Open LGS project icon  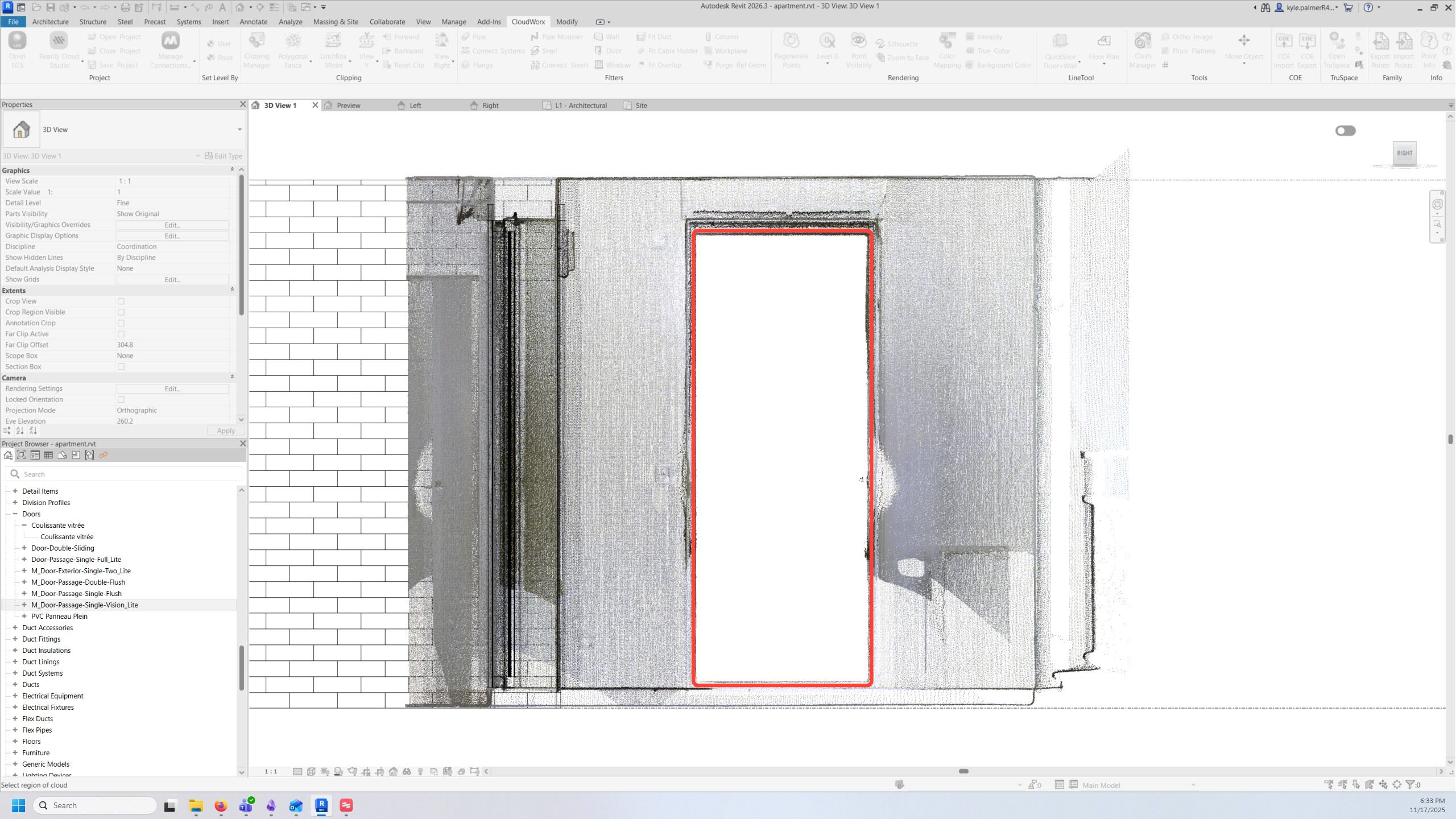[17, 41]
